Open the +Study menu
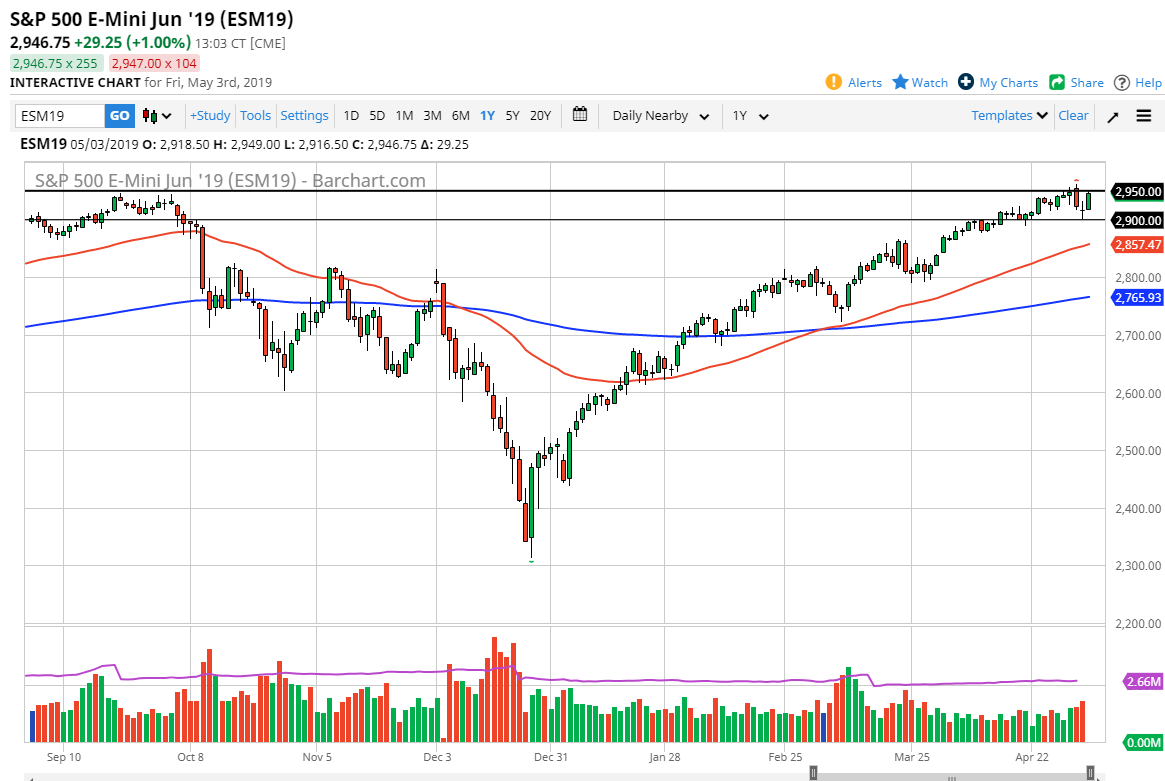Image resolution: width=1165 pixels, height=781 pixels. [210, 115]
